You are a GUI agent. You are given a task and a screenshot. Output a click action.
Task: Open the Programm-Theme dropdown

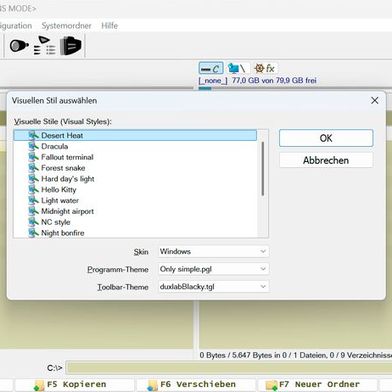click(x=213, y=269)
